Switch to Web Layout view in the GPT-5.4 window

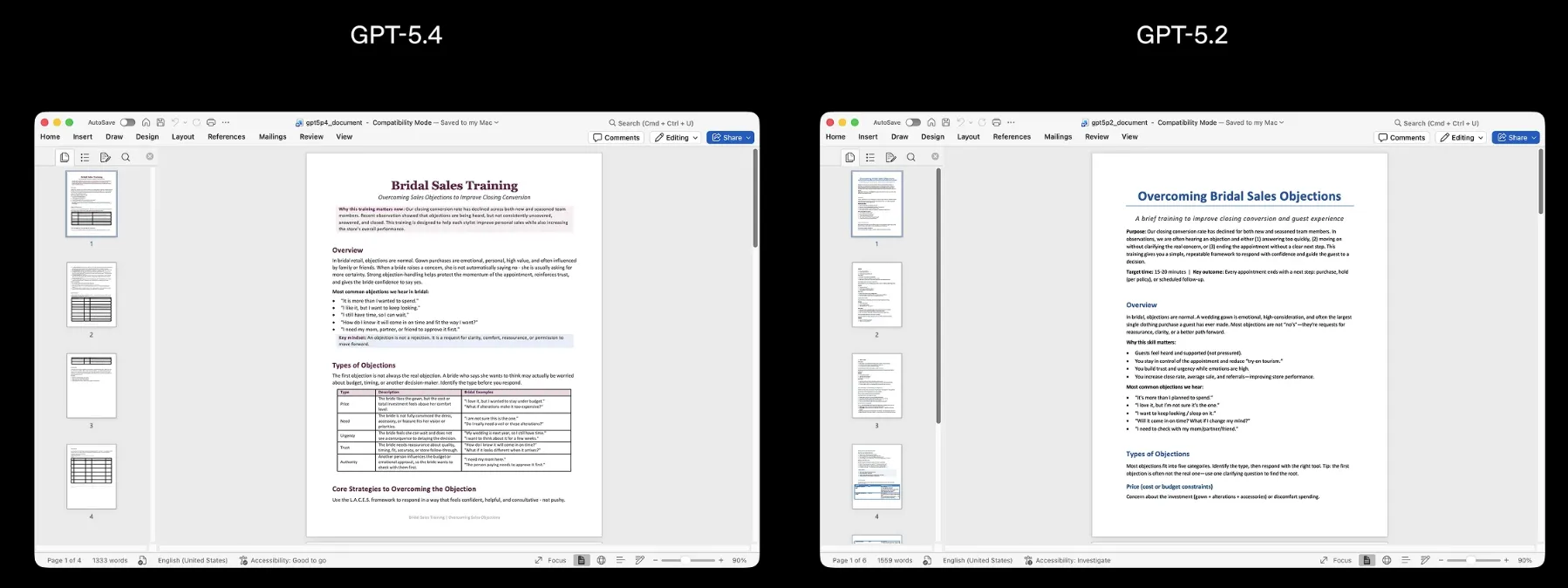(601, 560)
